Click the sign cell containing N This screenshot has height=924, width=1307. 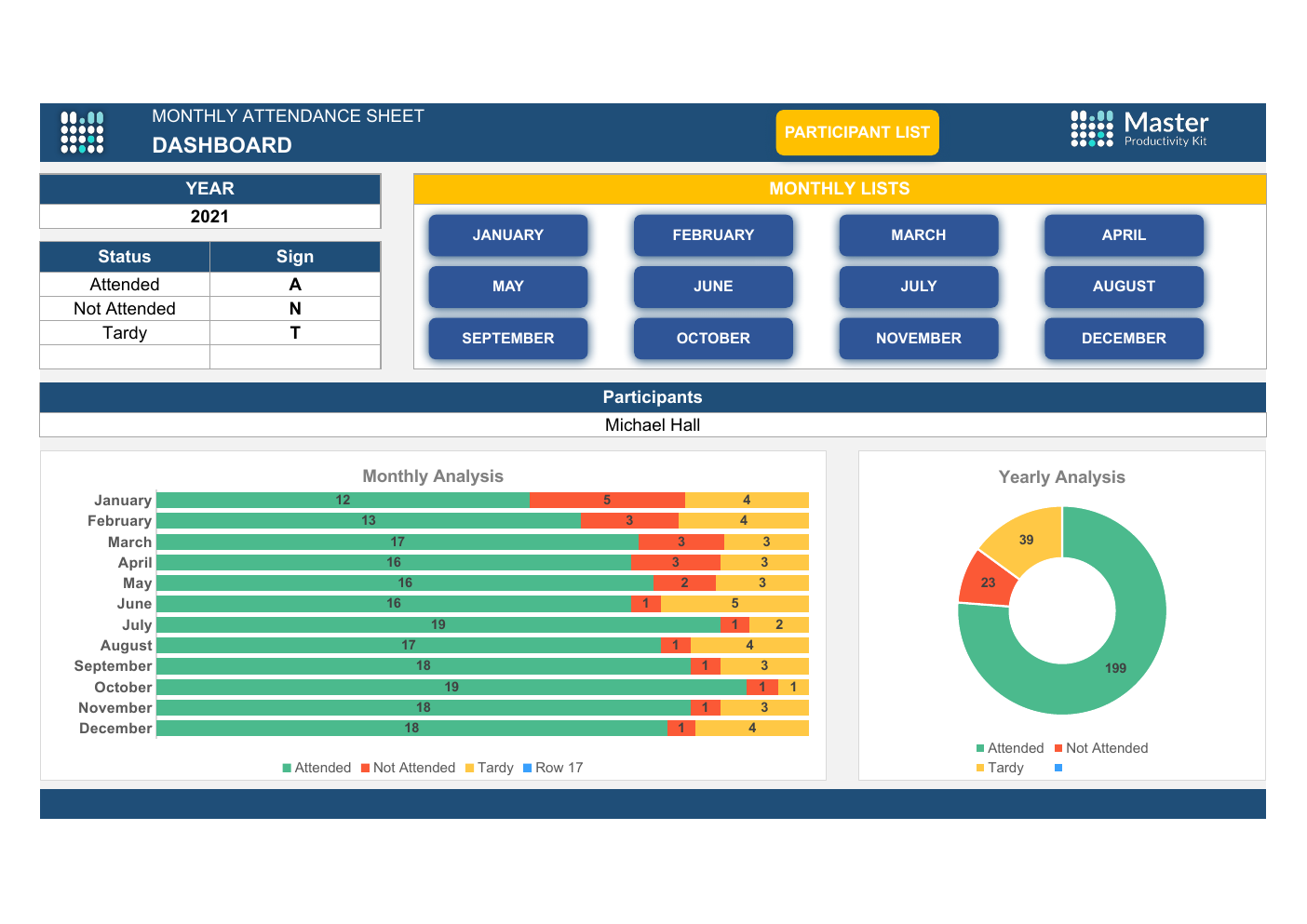pos(295,309)
